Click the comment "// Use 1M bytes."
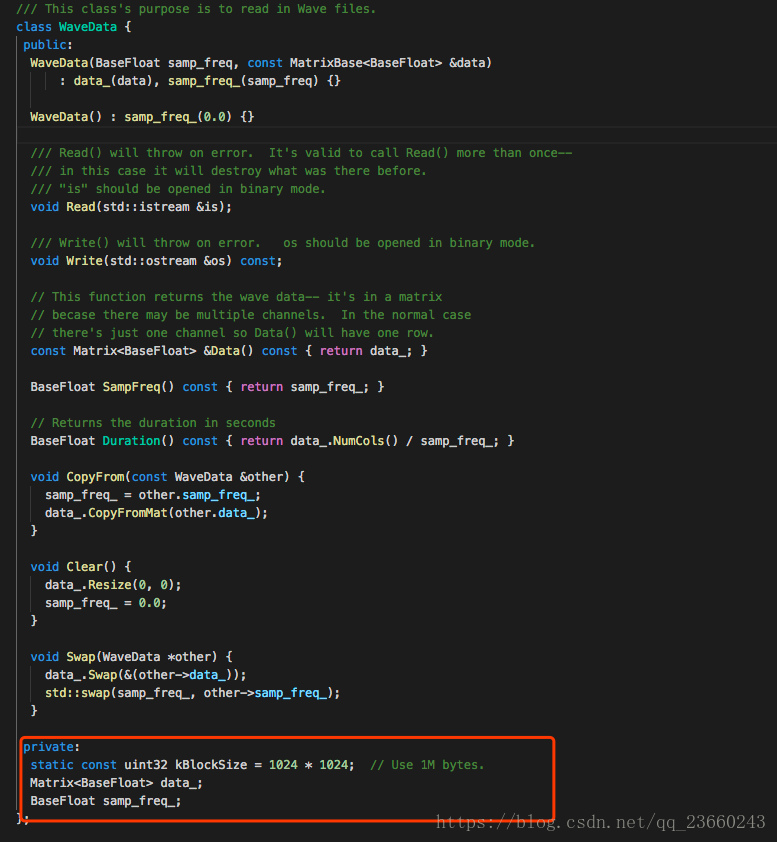This screenshot has width=777, height=842. pos(427,765)
